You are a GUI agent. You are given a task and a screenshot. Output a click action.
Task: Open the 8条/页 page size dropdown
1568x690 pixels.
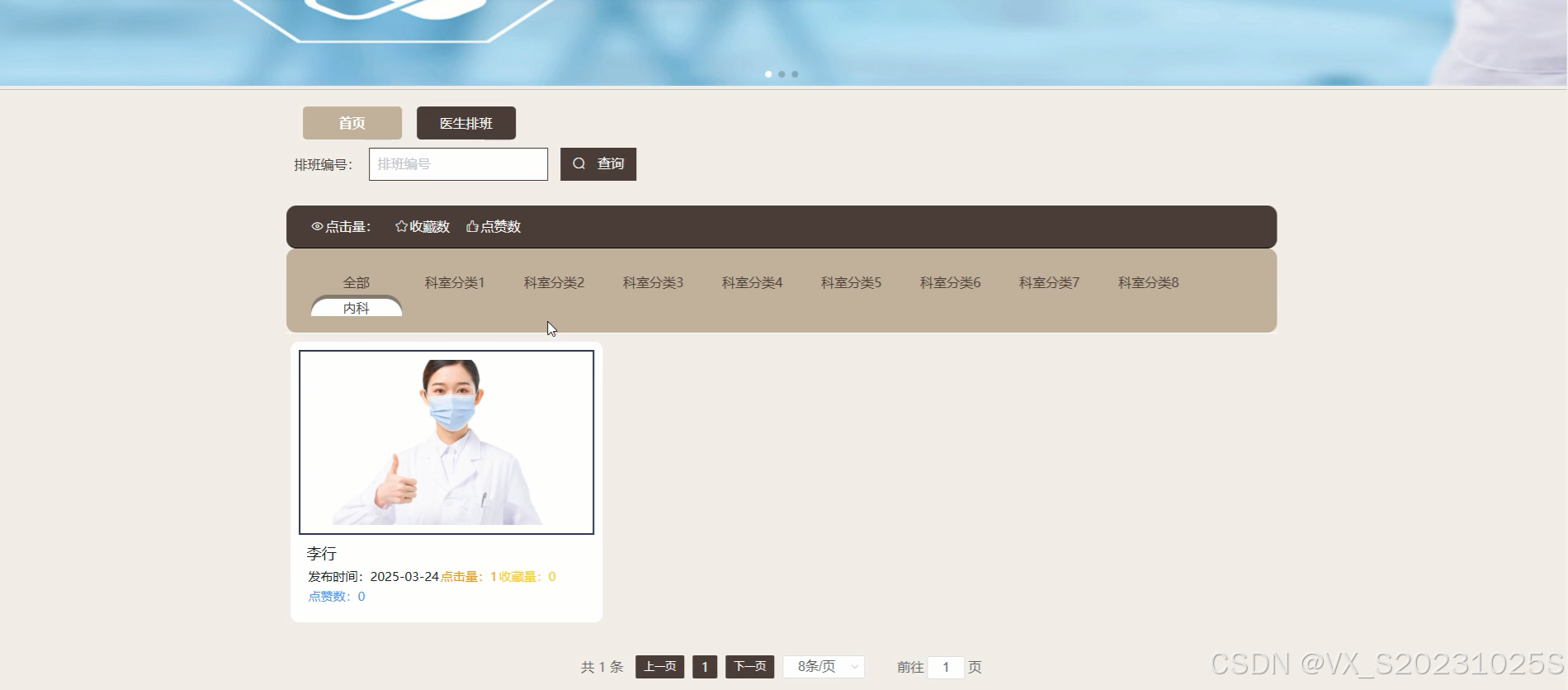point(824,666)
